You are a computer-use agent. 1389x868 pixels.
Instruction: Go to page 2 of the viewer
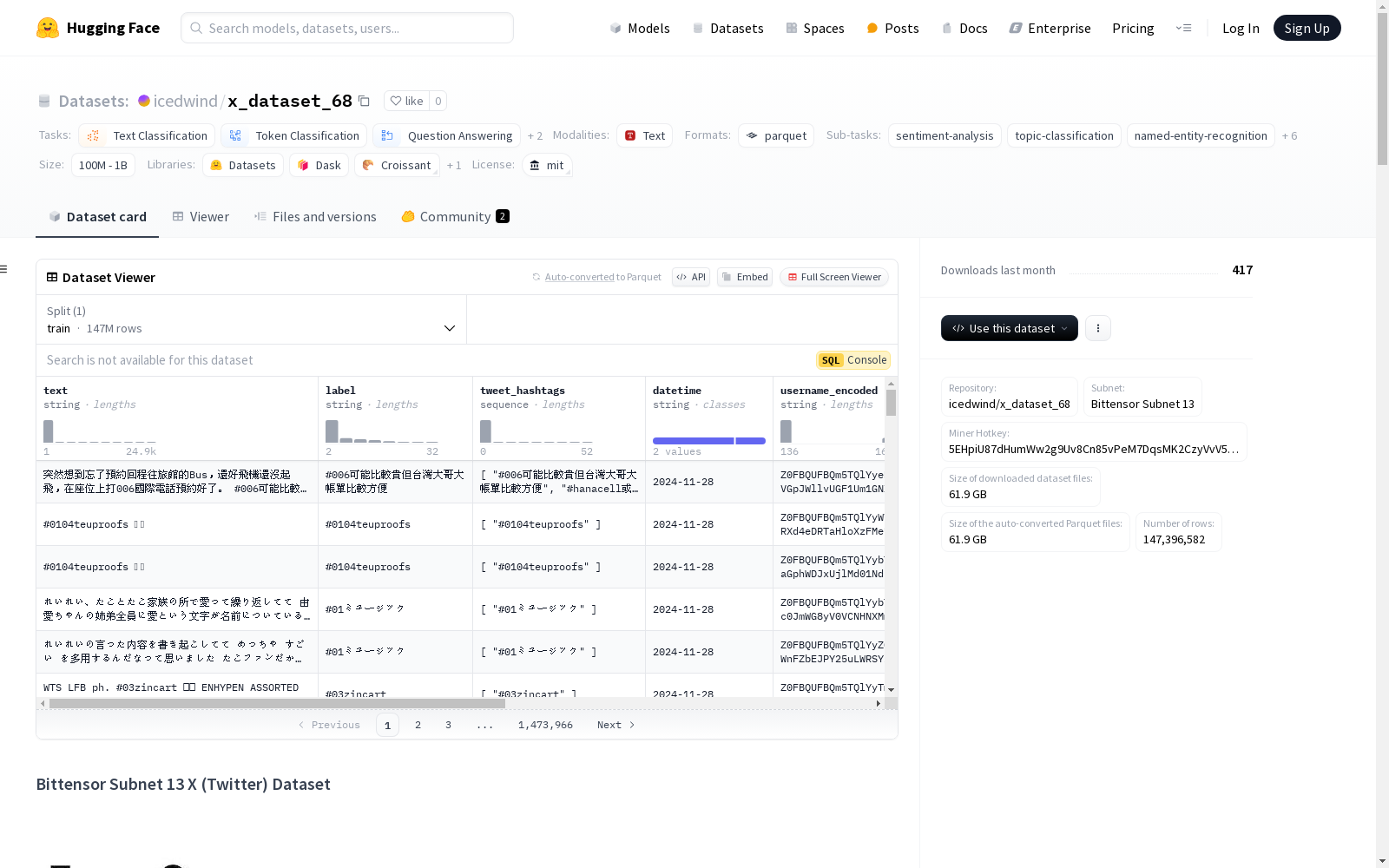[418, 725]
